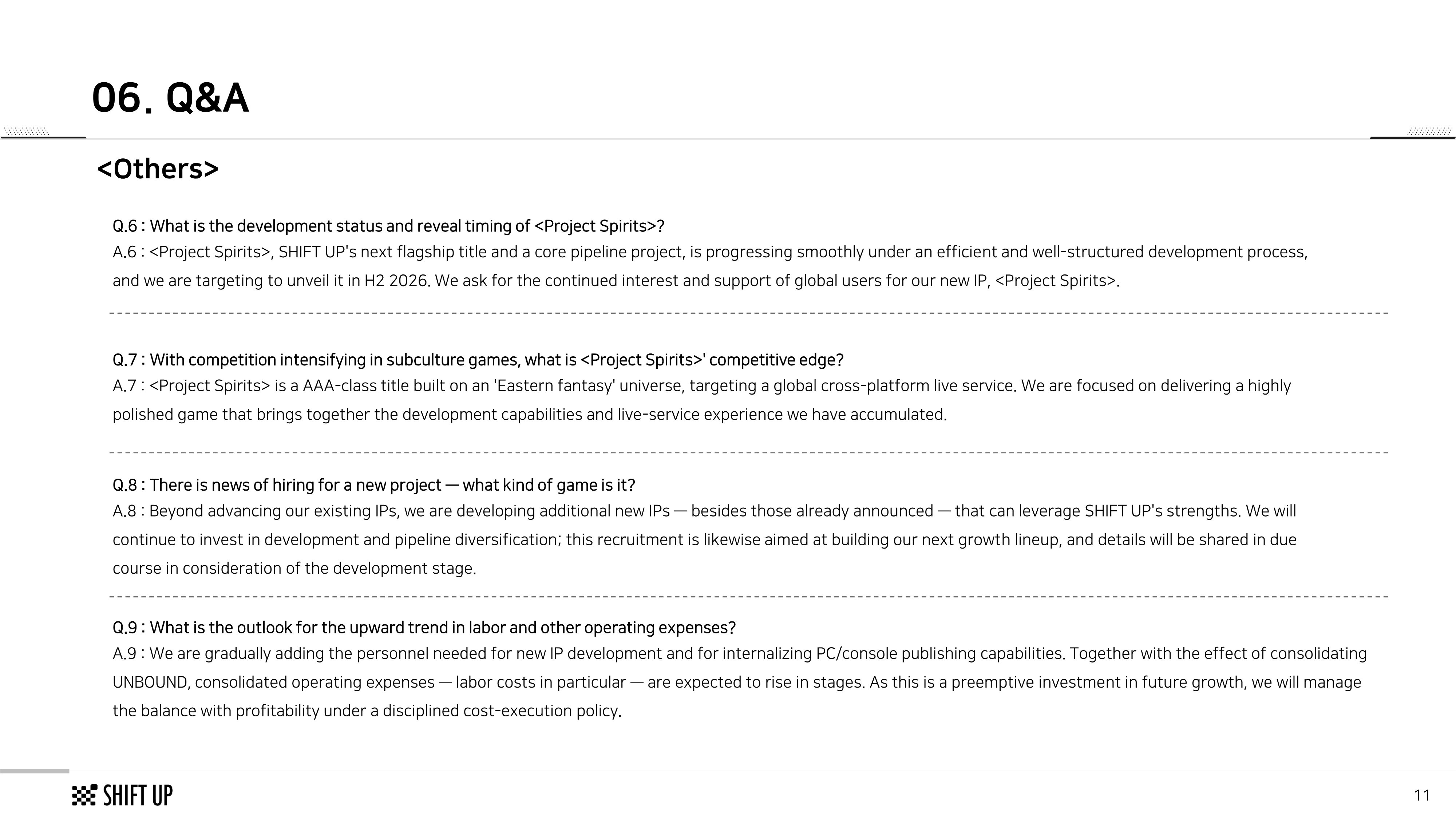Click the dotted pattern decoration at top left
1456x819 pixels.
coord(26,131)
